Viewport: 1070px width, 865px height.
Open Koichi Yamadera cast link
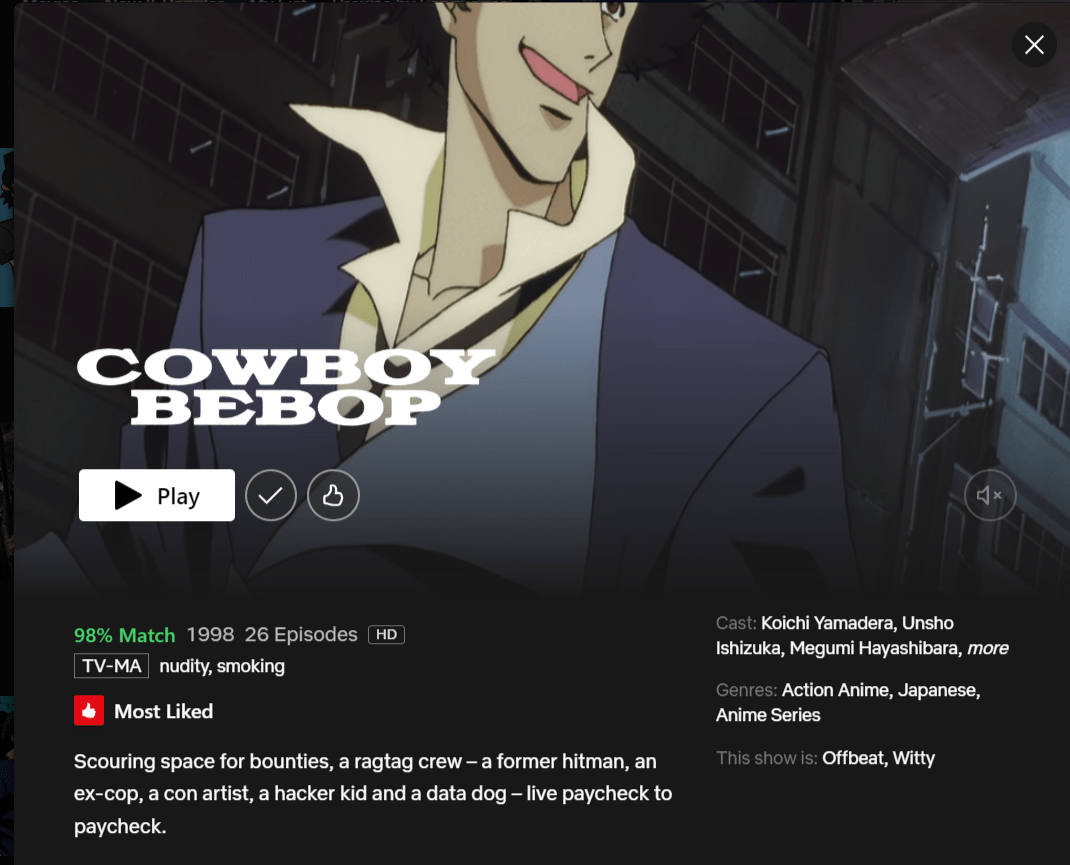tap(828, 623)
